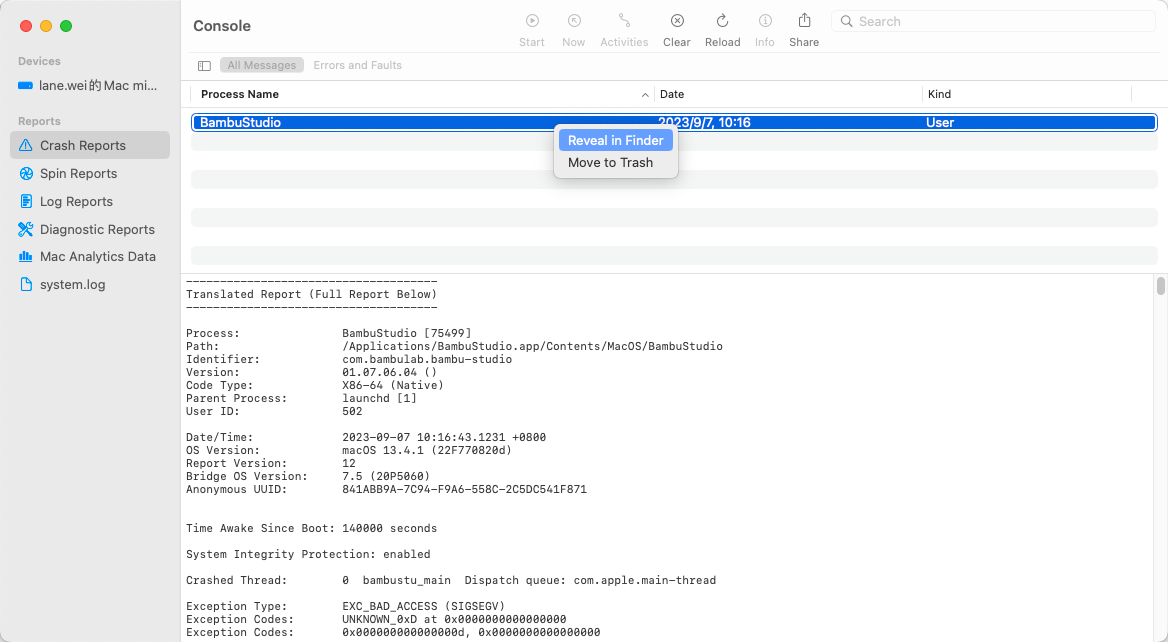Toggle the sidebar pane icon in filter bar
Viewport: 1168px width, 642px height.
(x=204, y=66)
